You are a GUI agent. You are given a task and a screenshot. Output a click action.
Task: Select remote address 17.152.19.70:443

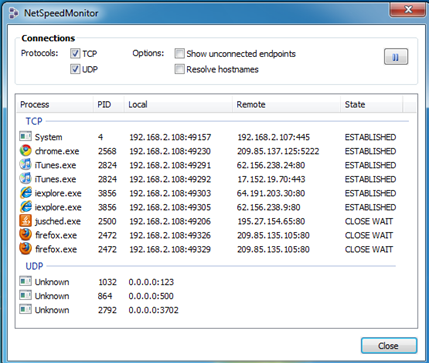271,179
